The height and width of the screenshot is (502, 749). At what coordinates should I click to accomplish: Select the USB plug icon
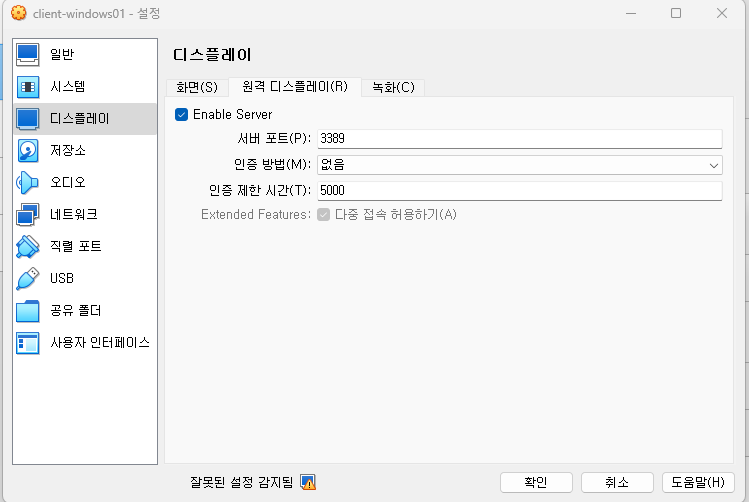pos(28,278)
